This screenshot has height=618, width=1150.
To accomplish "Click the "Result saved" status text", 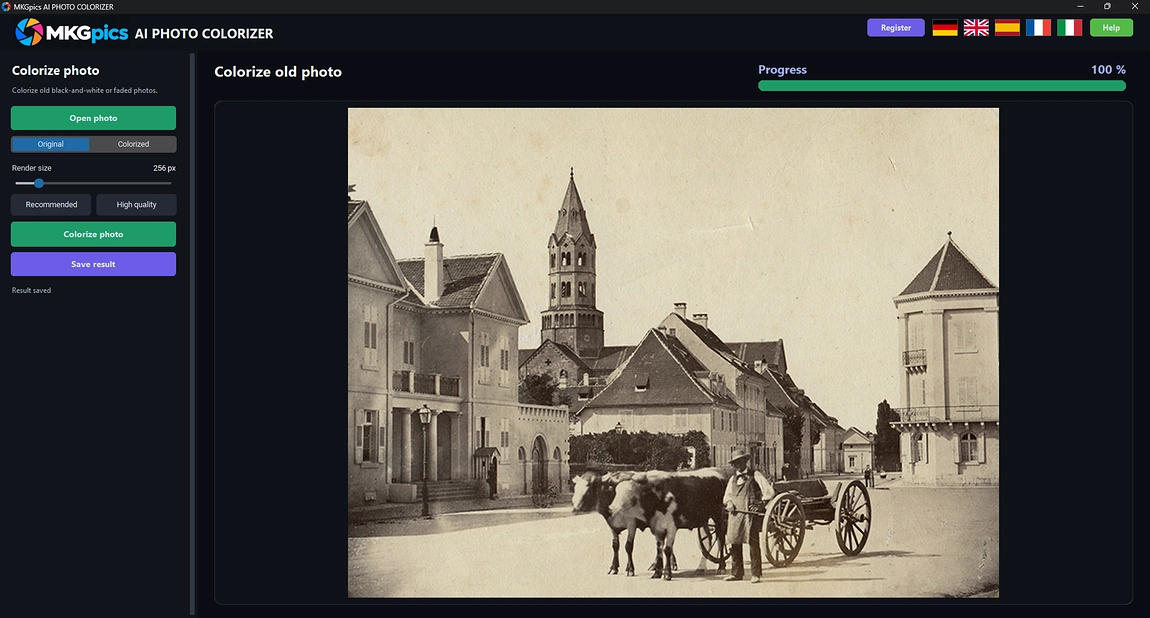I will coord(32,290).
